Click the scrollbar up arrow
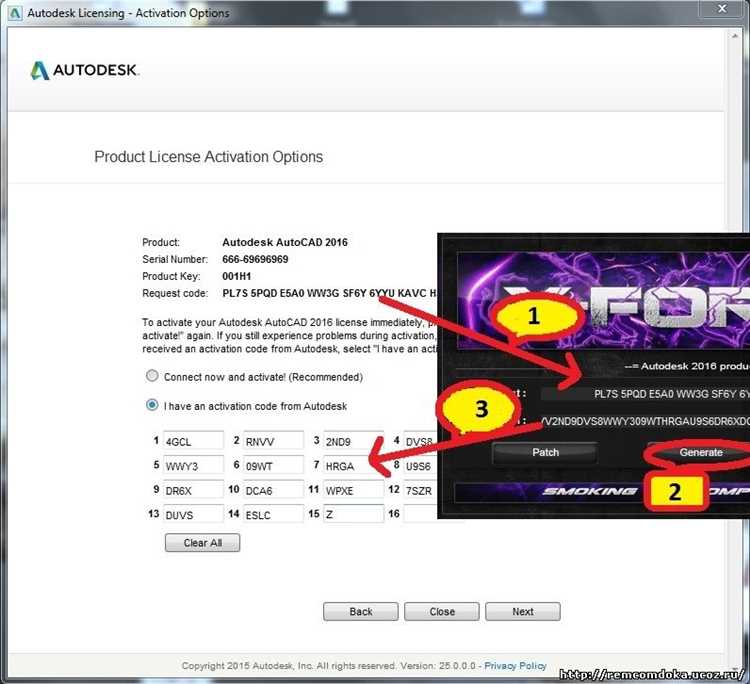Screen dimensions: 750x684 pyautogui.click(x=734, y=36)
